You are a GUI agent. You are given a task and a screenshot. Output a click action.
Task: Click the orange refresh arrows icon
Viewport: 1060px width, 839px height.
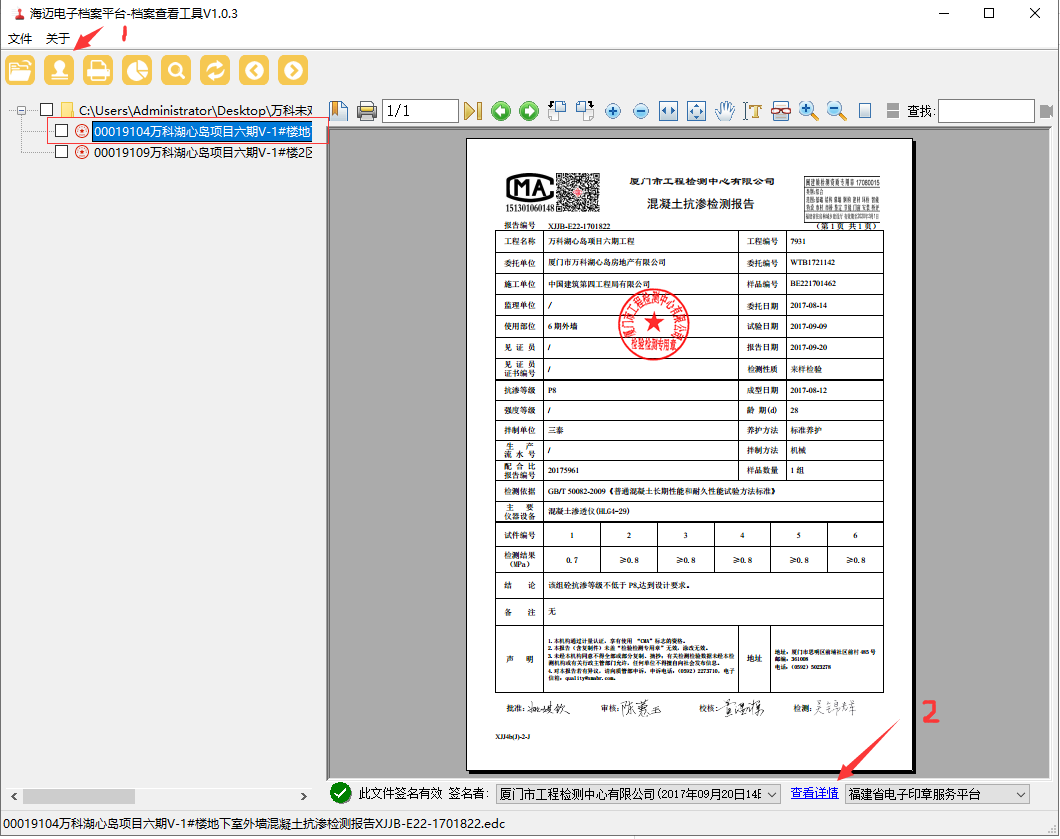(x=215, y=70)
